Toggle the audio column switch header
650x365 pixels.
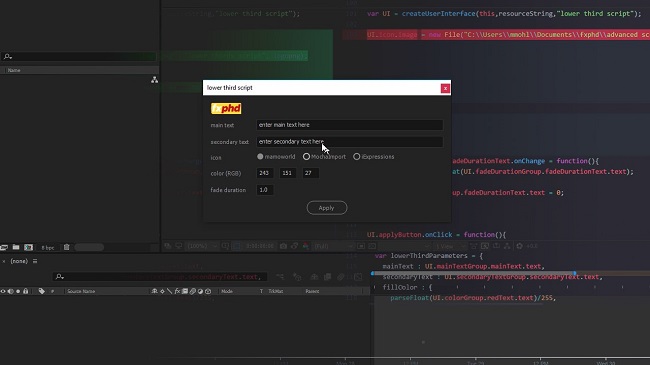pos(10,291)
